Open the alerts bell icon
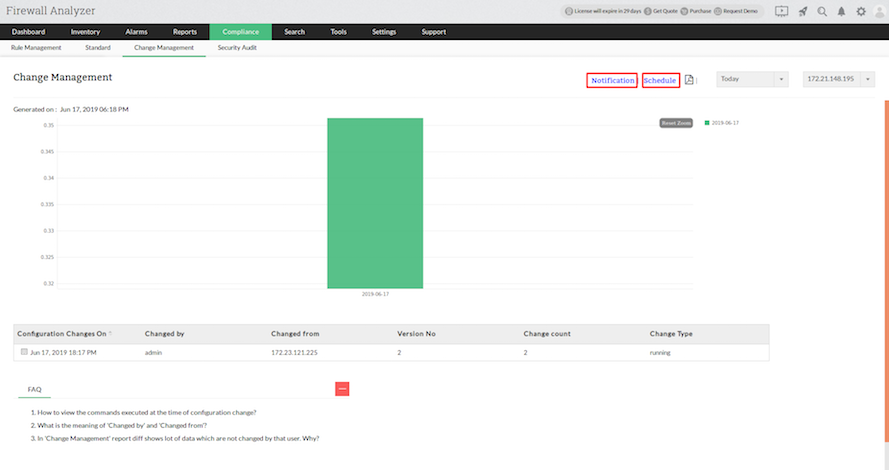This screenshot has width=889, height=470. pos(841,11)
